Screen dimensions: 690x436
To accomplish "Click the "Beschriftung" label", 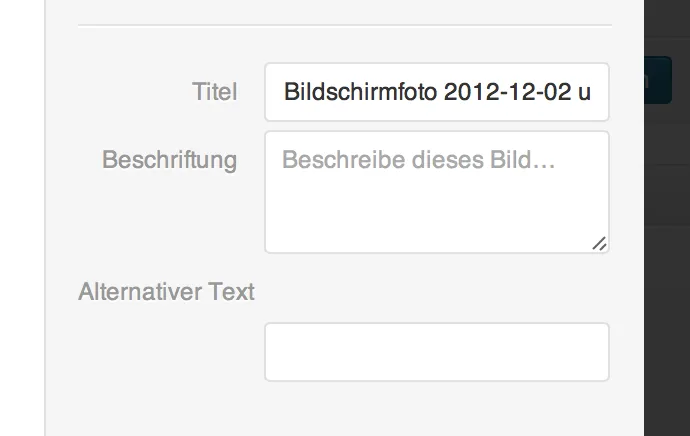I will [x=169, y=160].
